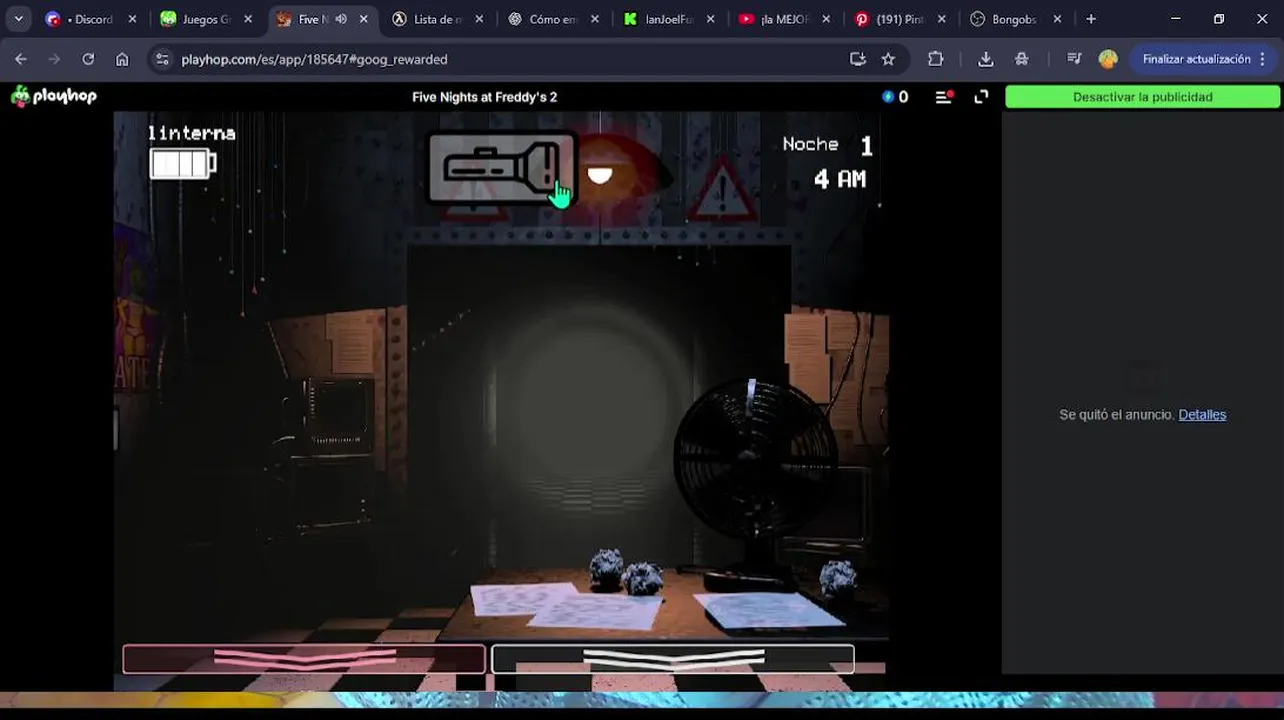Click the flashlight battery indicator
Screen dimensions: 1284x720
[183, 164]
